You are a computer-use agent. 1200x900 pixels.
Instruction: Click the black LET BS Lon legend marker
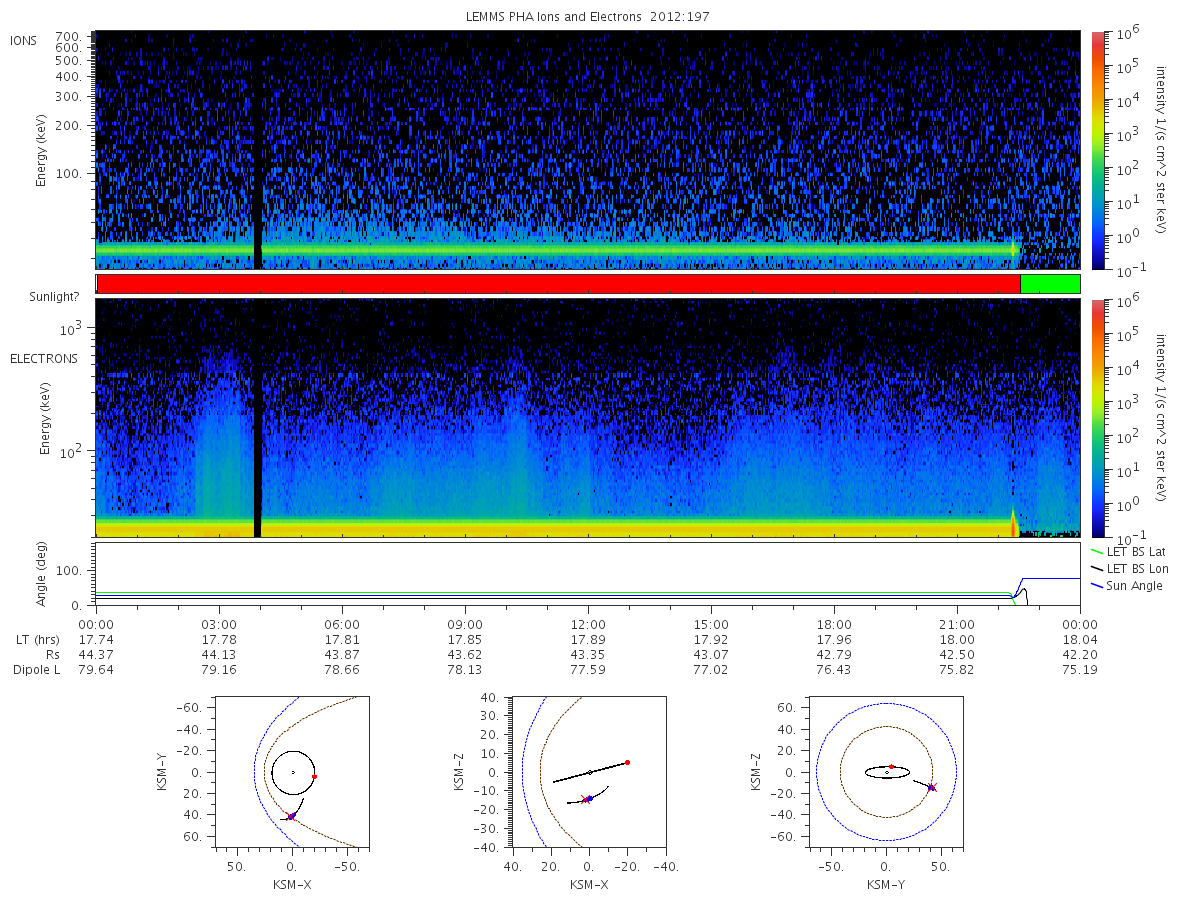[x=1097, y=568]
